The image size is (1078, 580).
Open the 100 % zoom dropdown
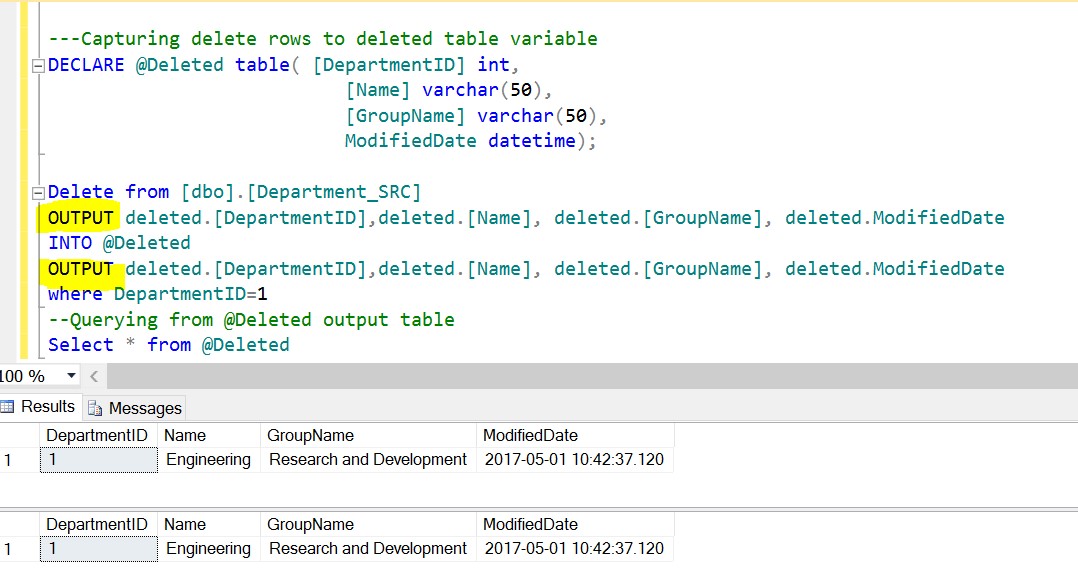click(x=71, y=376)
